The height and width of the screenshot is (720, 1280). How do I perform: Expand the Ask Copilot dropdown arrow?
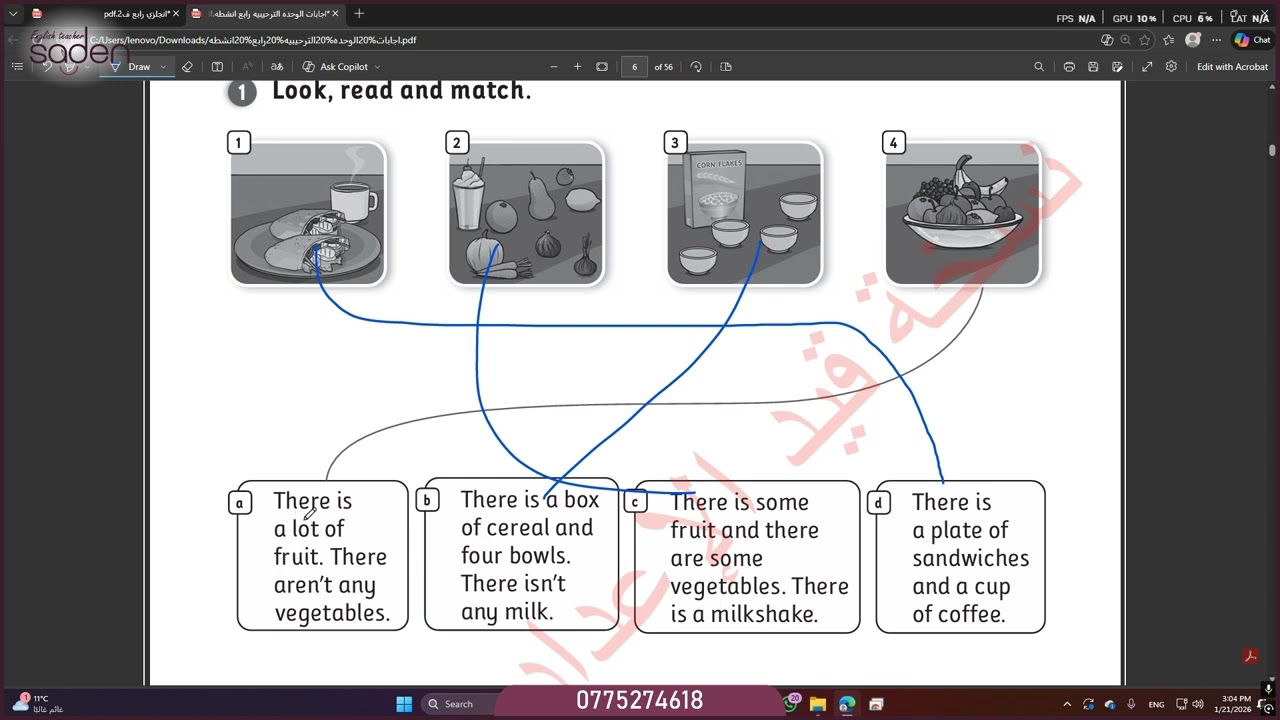[377, 67]
